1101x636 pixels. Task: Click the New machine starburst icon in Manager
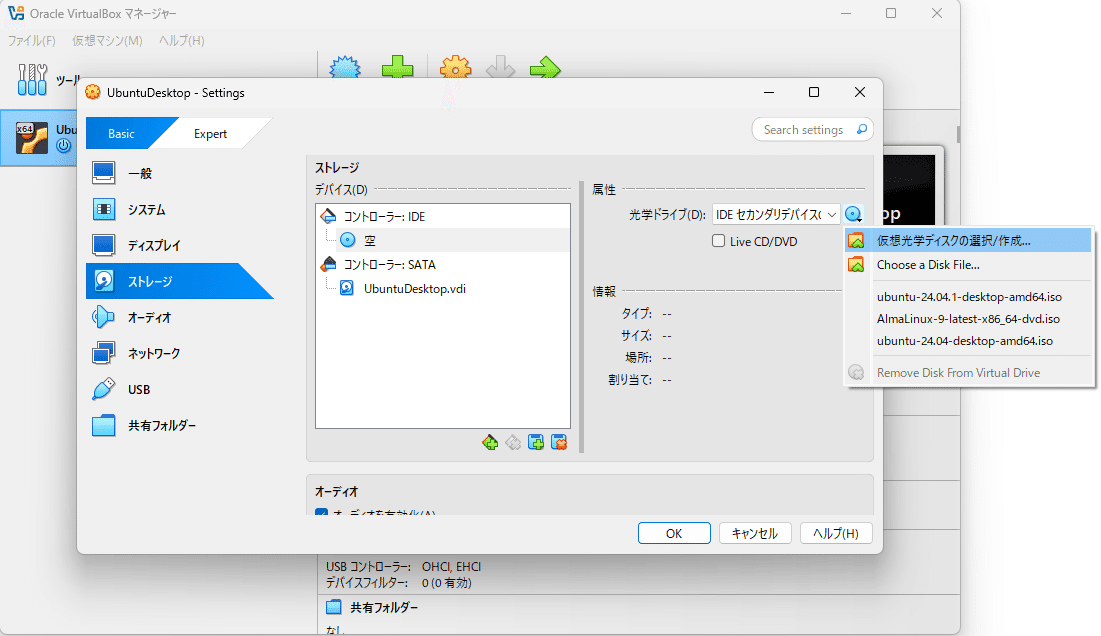345,69
